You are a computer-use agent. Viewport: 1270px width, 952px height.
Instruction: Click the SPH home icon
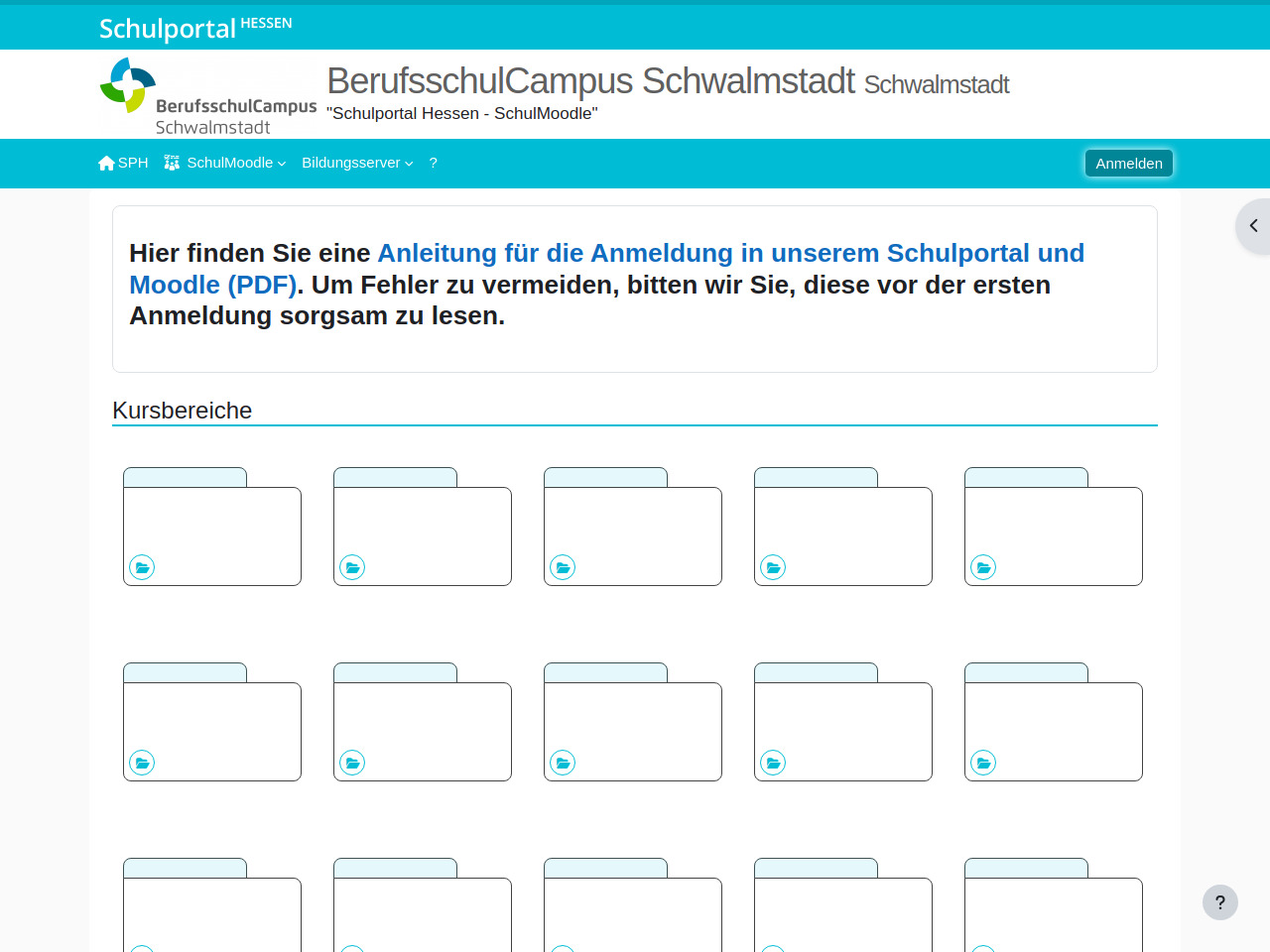[x=107, y=163]
